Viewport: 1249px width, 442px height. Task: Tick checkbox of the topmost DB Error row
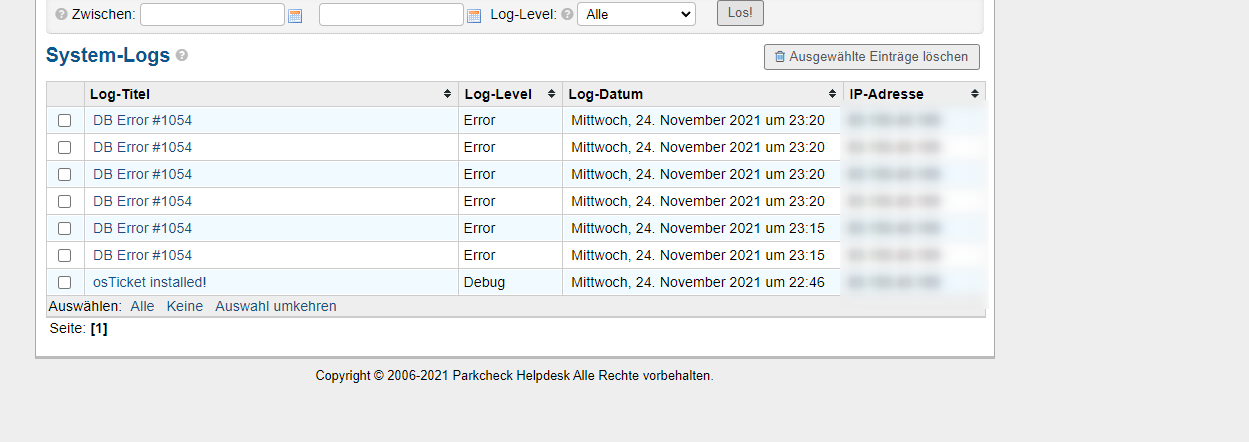coord(65,121)
